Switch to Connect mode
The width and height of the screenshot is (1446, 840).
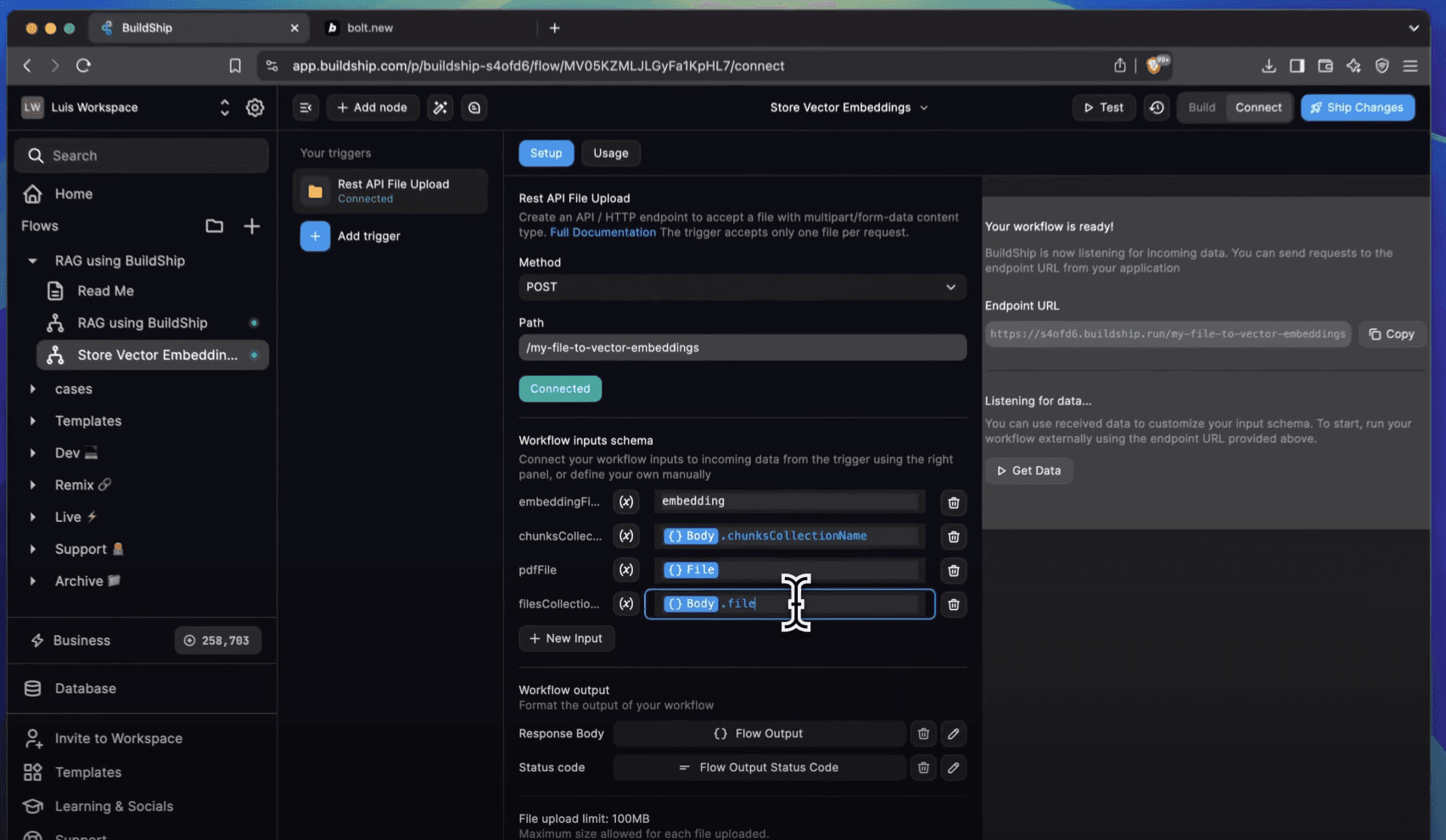[x=1258, y=108]
